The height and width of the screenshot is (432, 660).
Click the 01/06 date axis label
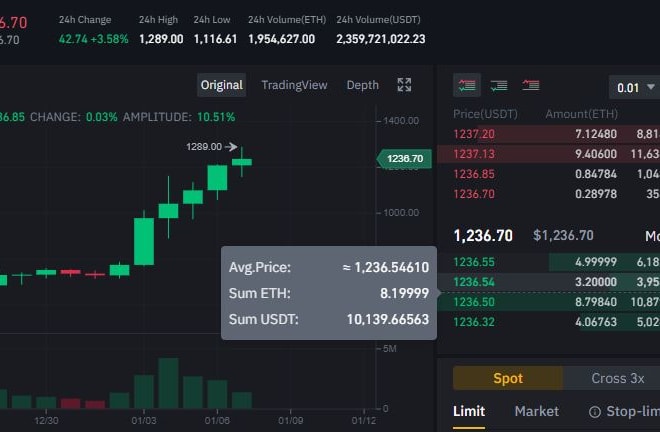217,420
